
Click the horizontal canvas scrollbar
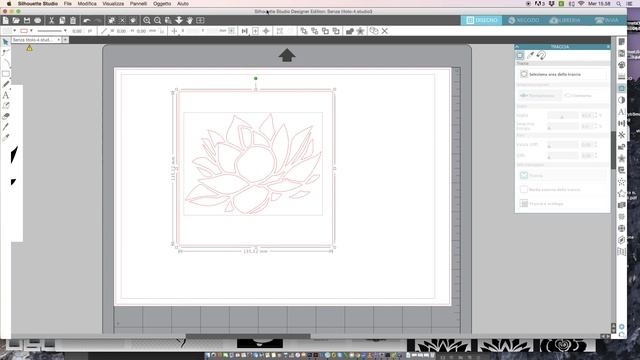248,336
